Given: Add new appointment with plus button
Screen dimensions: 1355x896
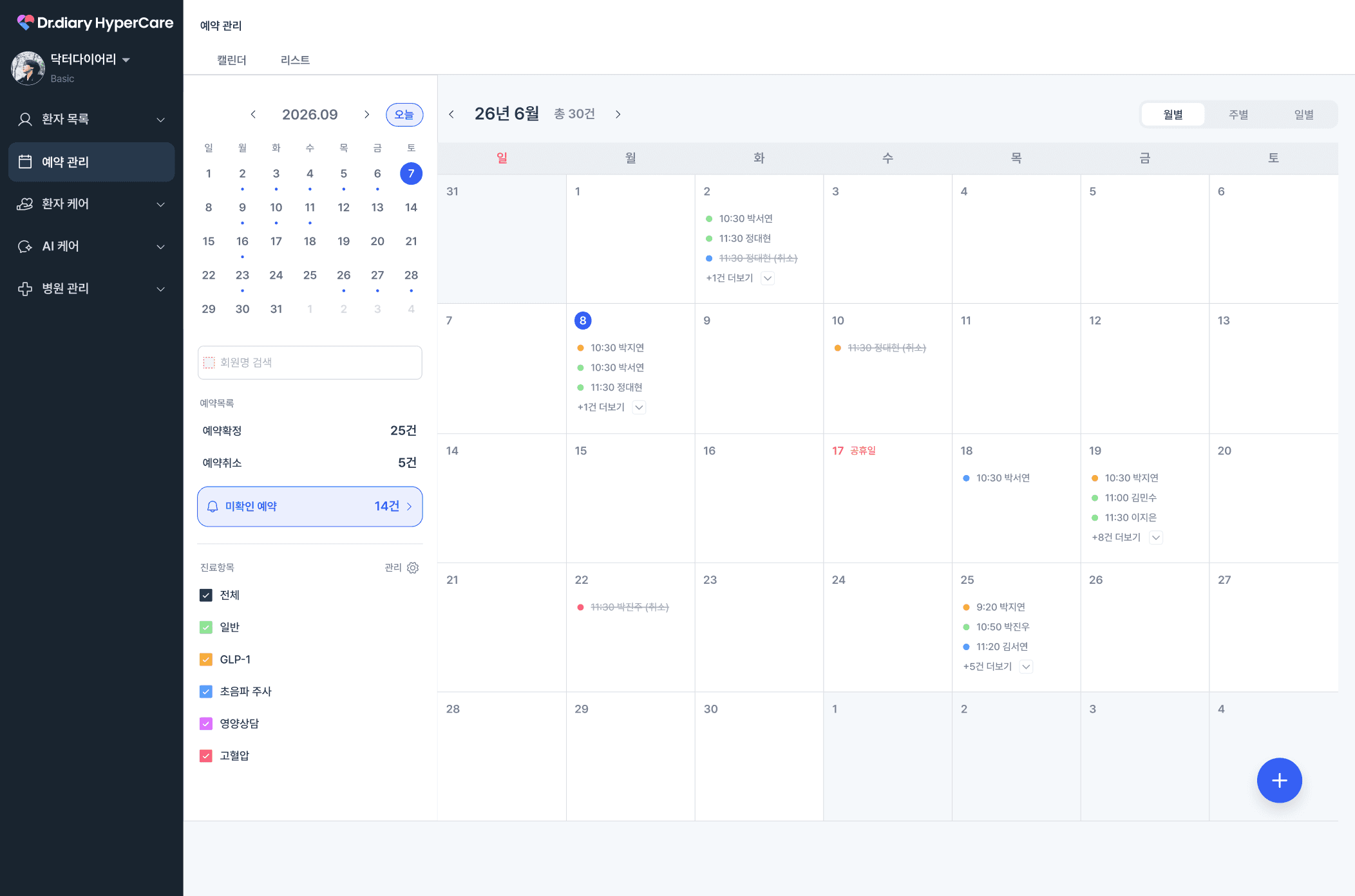Looking at the screenshot, I should (x=1279, y=780).
